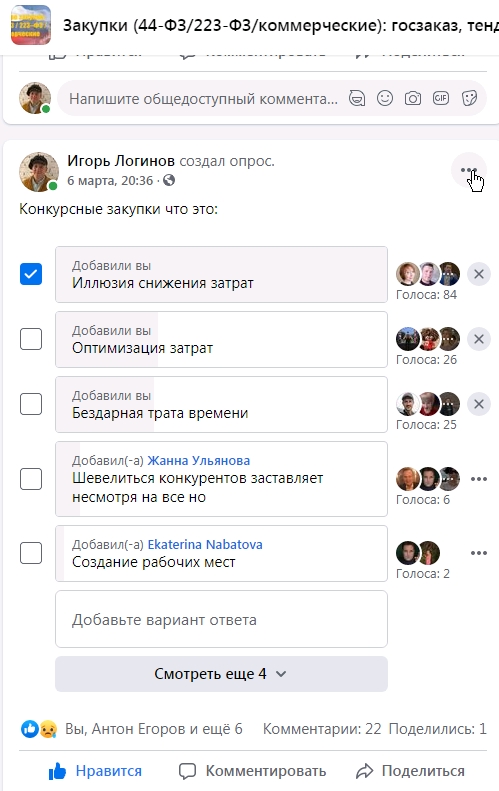Insert an emoji into the comment
499x791 pixels.
[x=385, y=98]
